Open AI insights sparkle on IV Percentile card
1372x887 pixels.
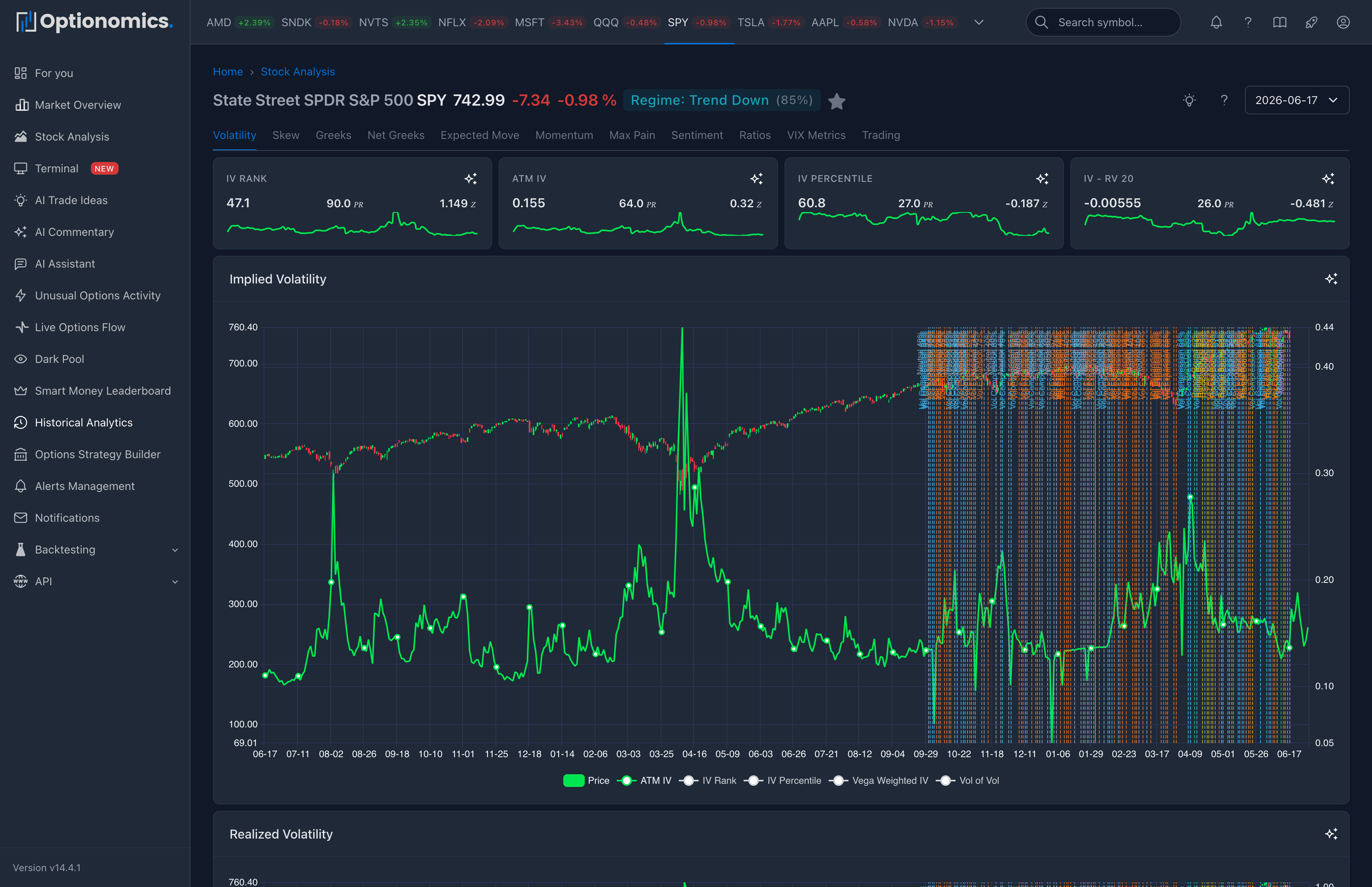[x=1042, y=179]
